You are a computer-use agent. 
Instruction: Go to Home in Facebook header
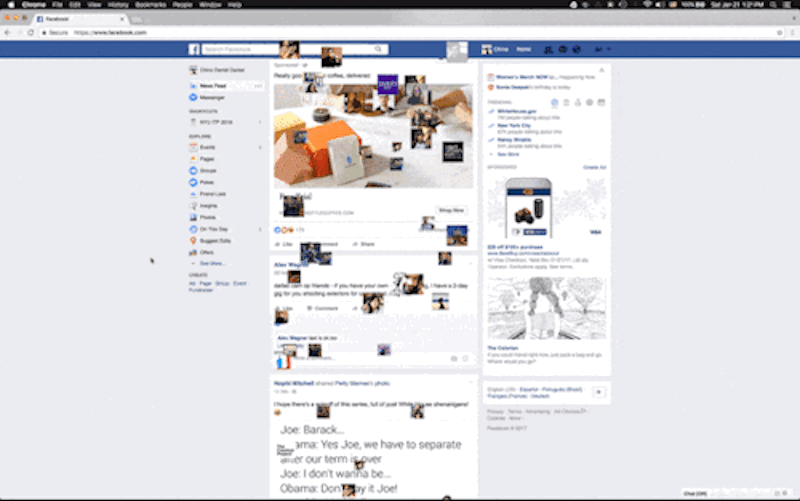(x=523, y=49)
